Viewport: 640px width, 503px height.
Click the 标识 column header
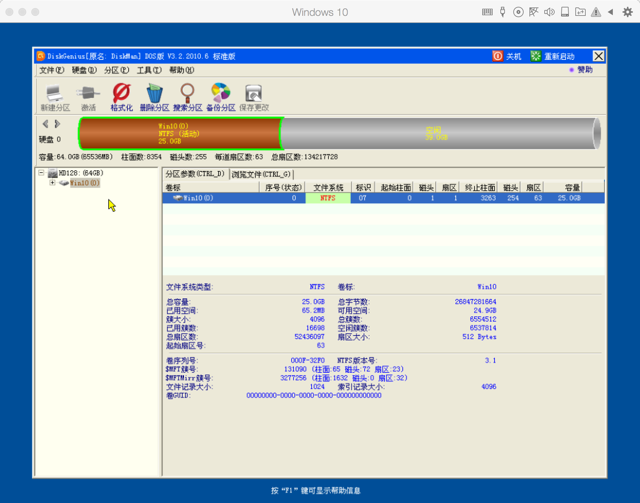[363, 187]
